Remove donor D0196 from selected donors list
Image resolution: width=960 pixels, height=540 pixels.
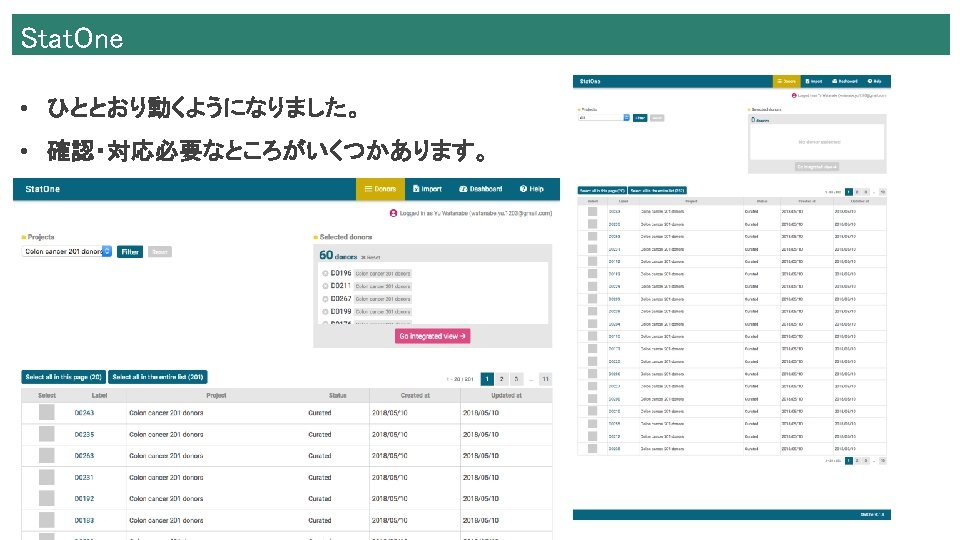pos(325,274)
